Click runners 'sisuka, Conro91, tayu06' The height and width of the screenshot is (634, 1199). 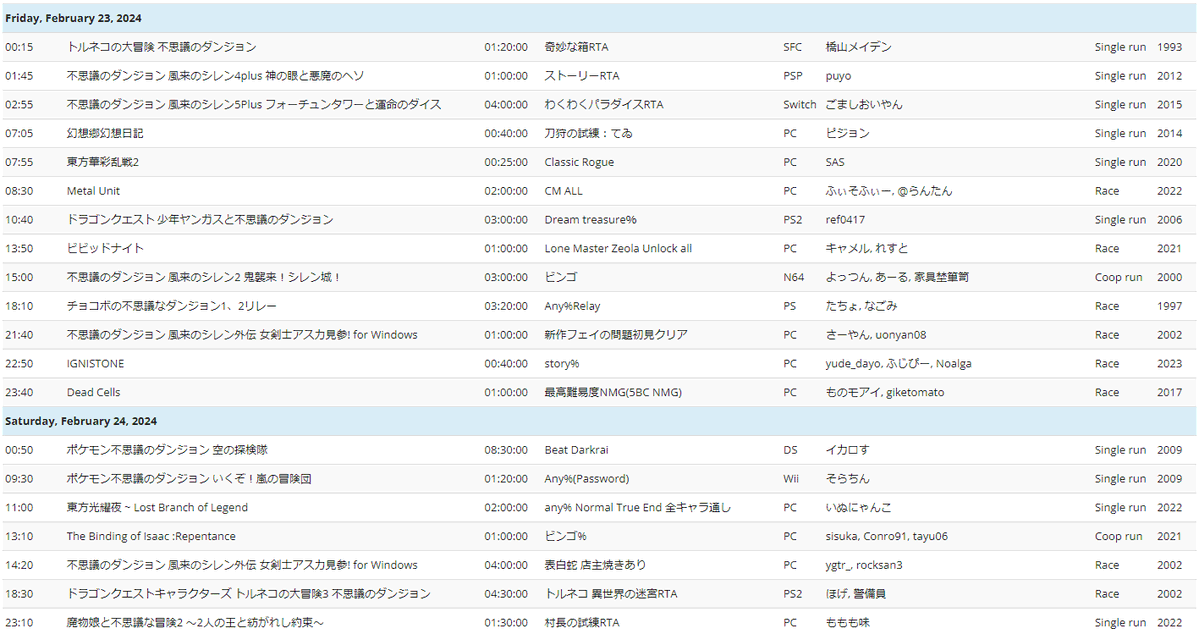(886, 537)
